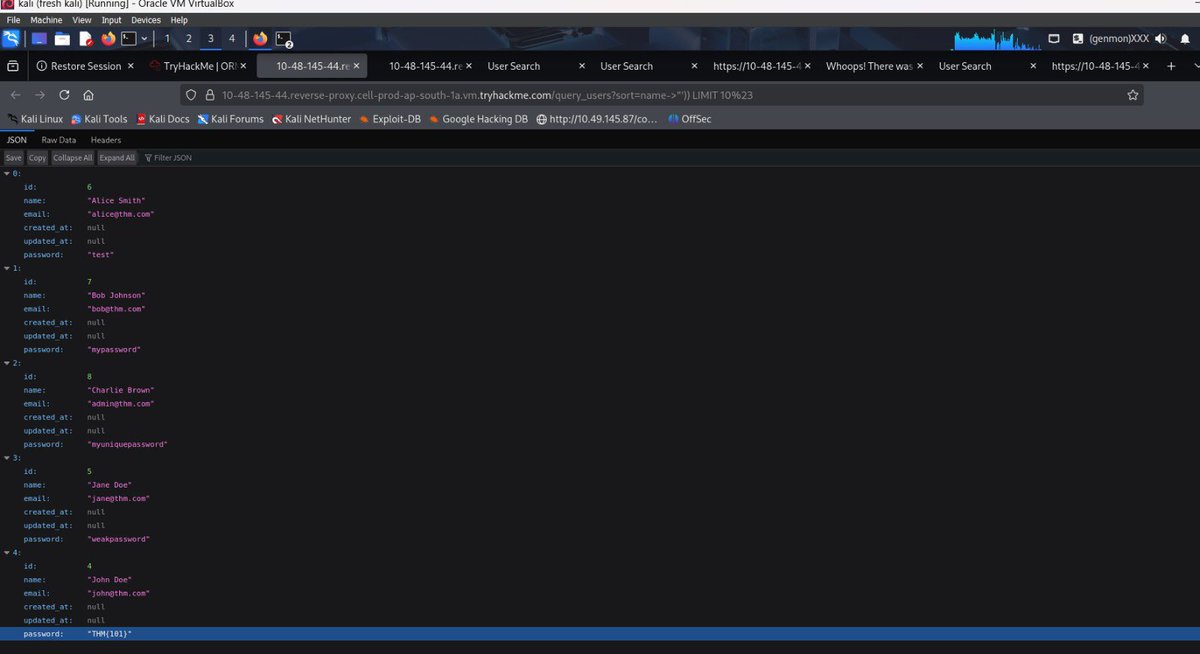Close the TryHackMe tab

pos(243,66)
